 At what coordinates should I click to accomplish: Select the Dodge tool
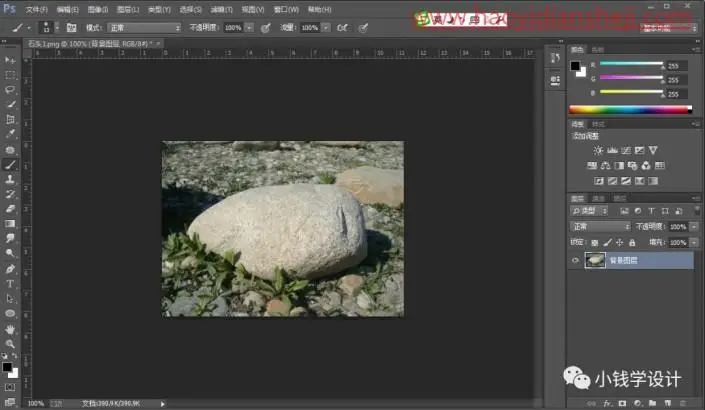click(x=10, y=253)
